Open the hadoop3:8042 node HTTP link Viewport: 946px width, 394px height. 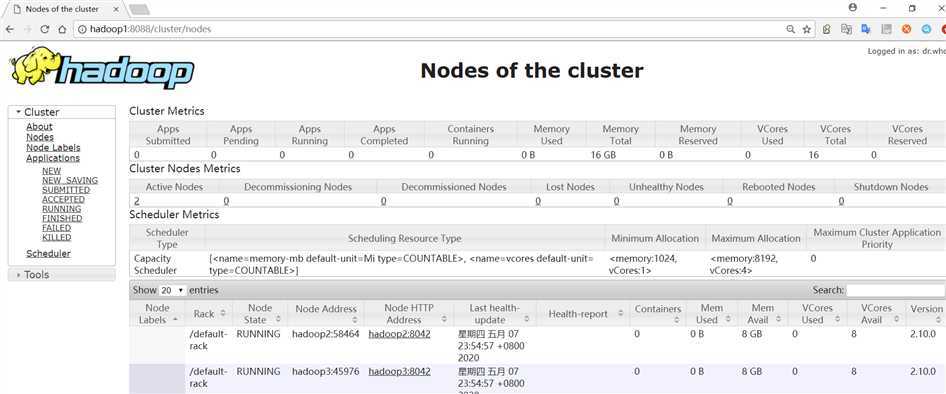coord(399,371)
